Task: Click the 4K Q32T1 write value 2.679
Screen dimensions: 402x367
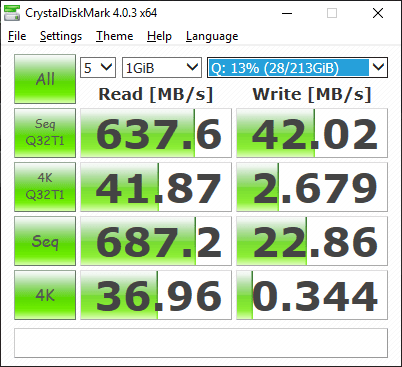Action: [312, 187]
